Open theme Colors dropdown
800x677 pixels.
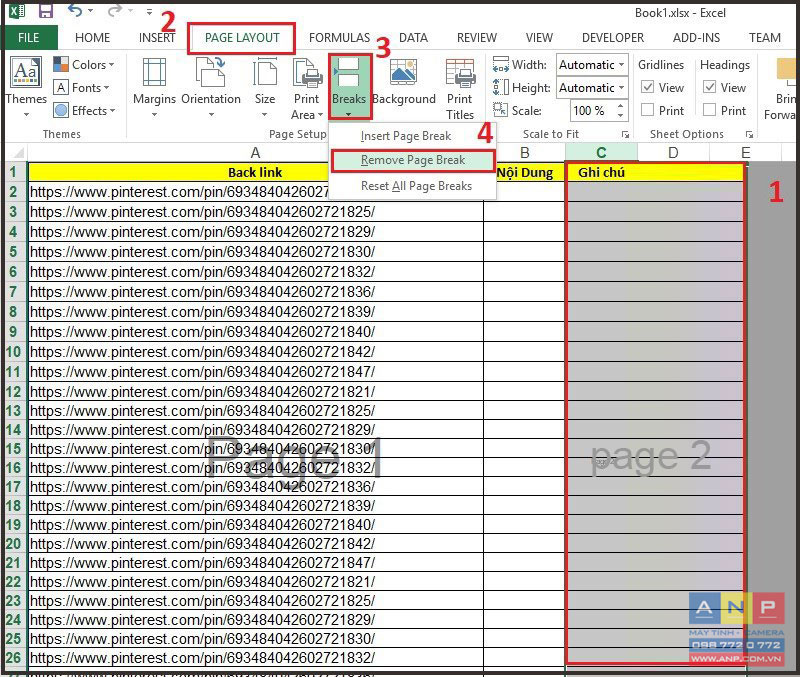click(84, 65)
